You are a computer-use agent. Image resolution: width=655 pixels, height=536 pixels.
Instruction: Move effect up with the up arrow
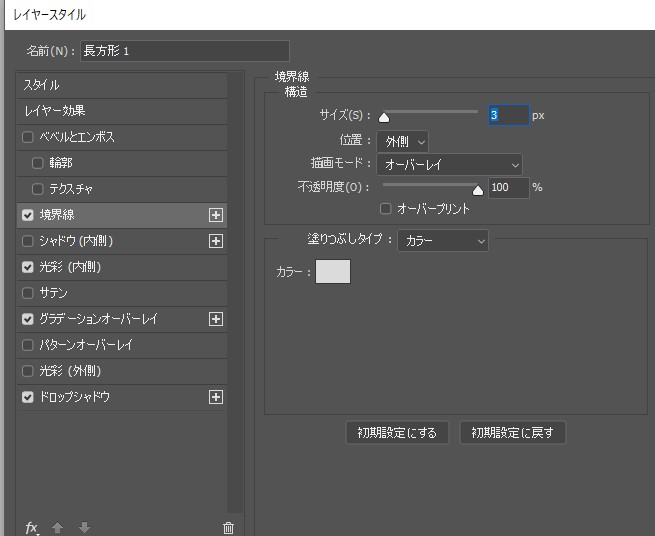tap(58, 528)
